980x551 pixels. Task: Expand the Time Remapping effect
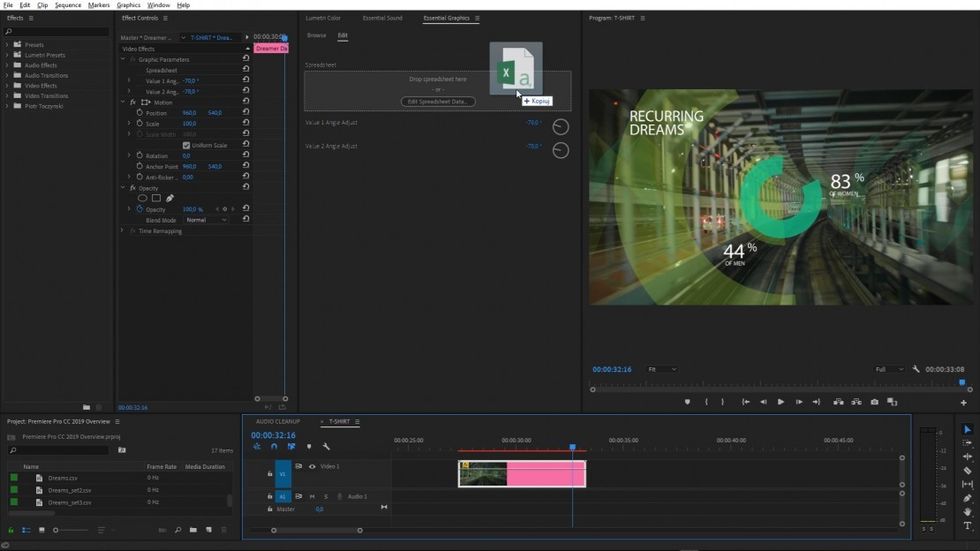(x=122, y=231)
